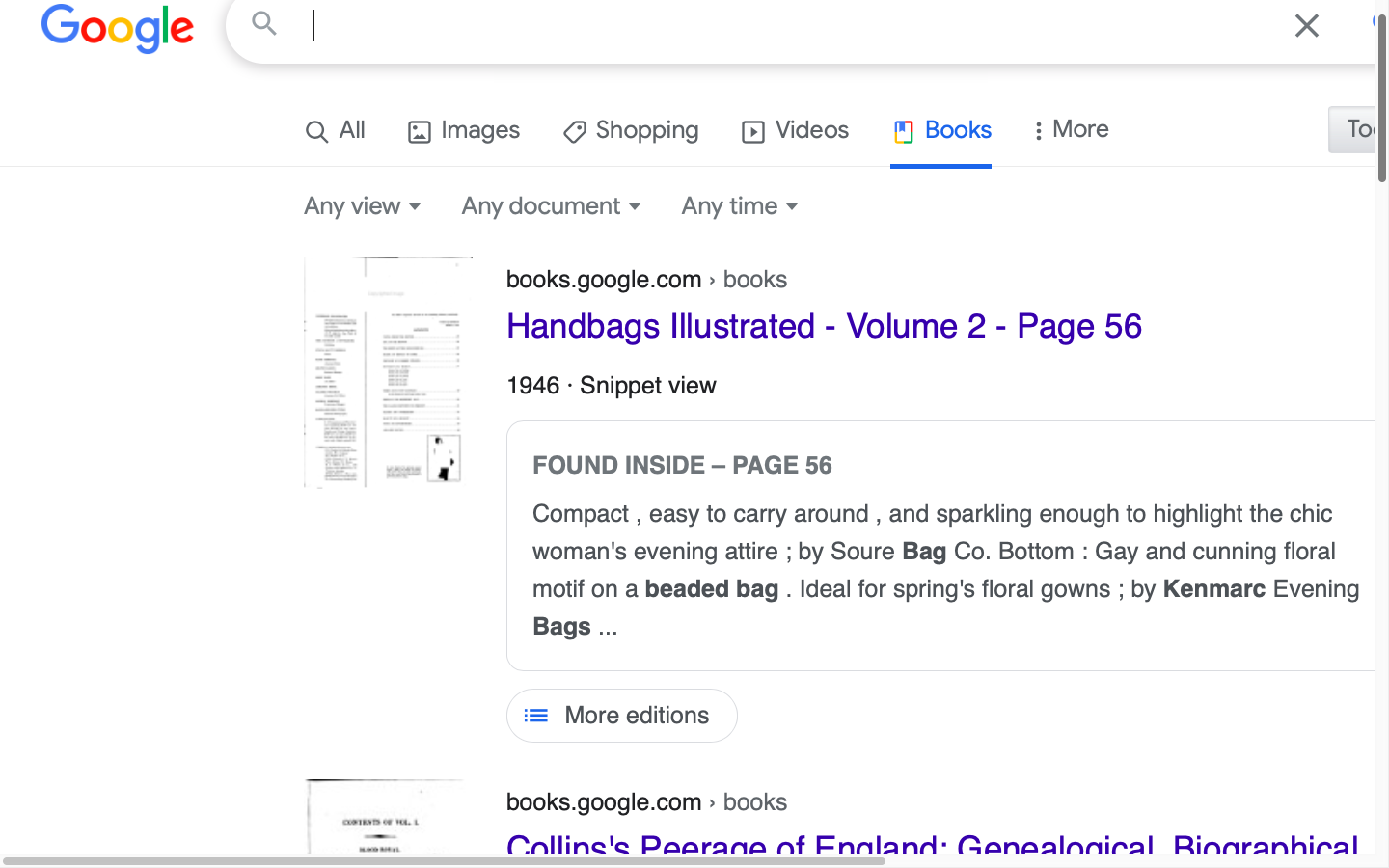Click the Videos play icon
1389x868 pixels.
coord(752,131)
